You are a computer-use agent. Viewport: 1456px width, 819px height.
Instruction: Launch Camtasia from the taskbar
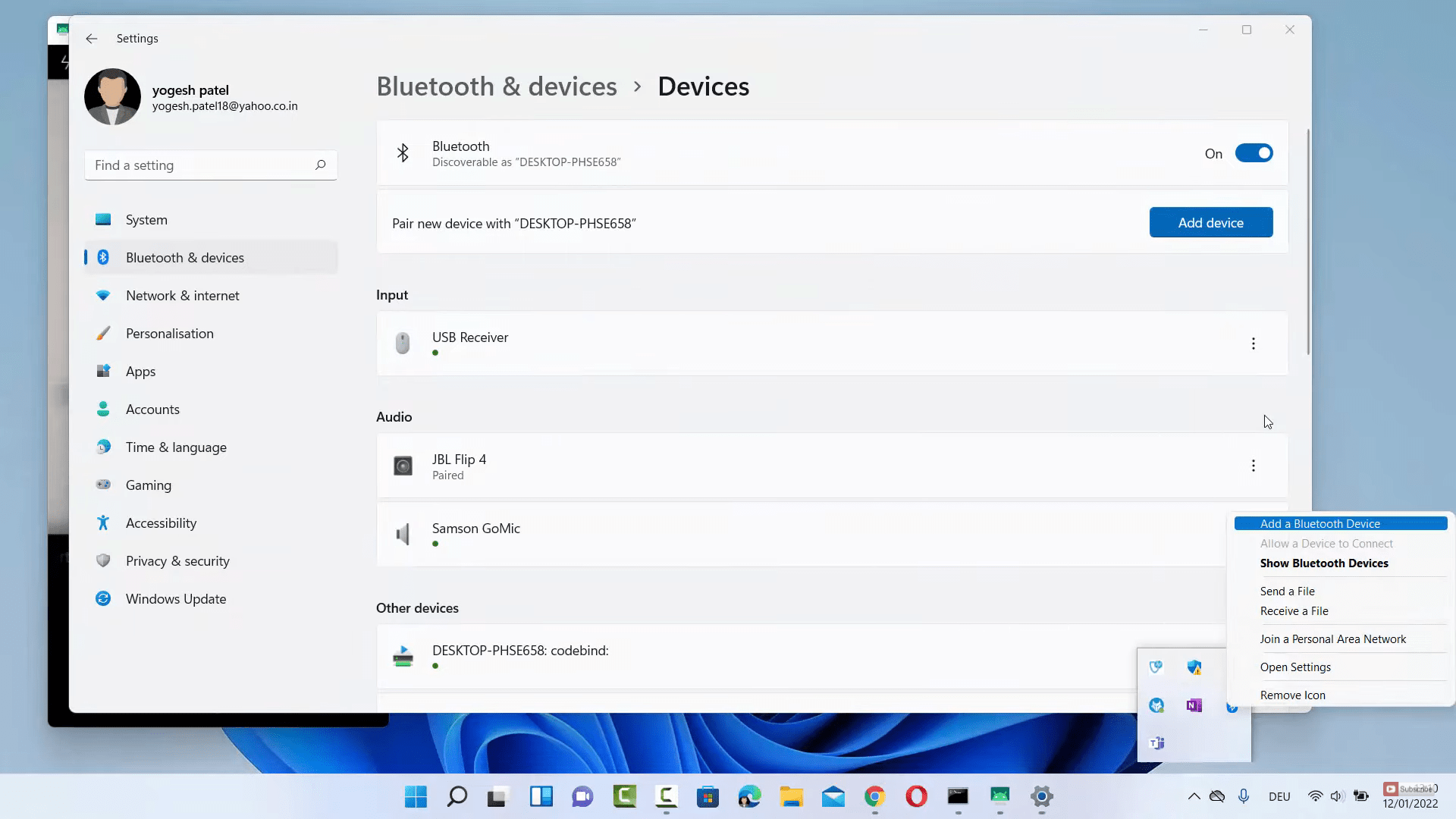pyautogui.click(x=624, y=797)
